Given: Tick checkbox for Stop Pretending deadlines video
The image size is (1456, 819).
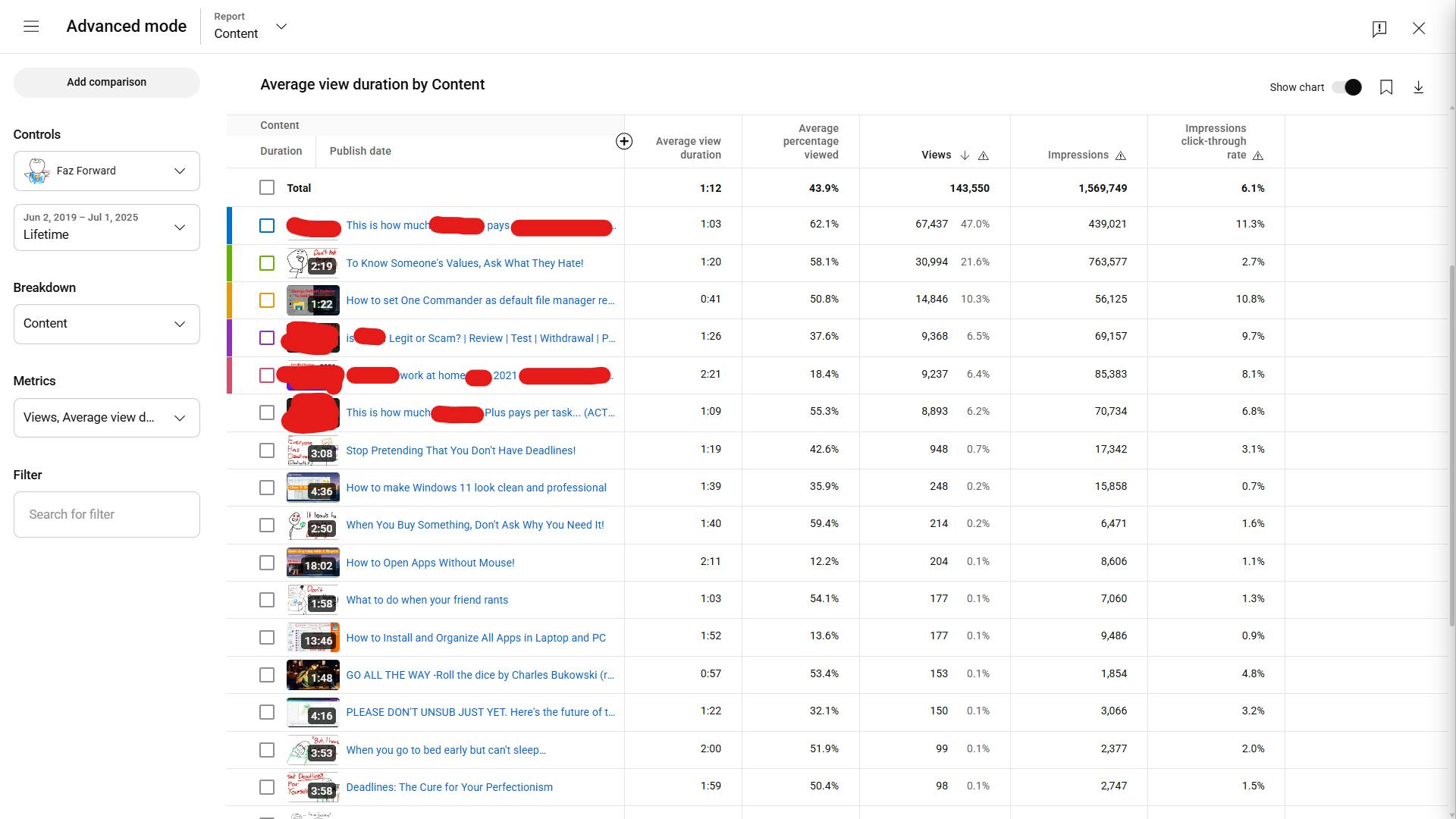Looking at the screenshot, I should coord(267,450).
